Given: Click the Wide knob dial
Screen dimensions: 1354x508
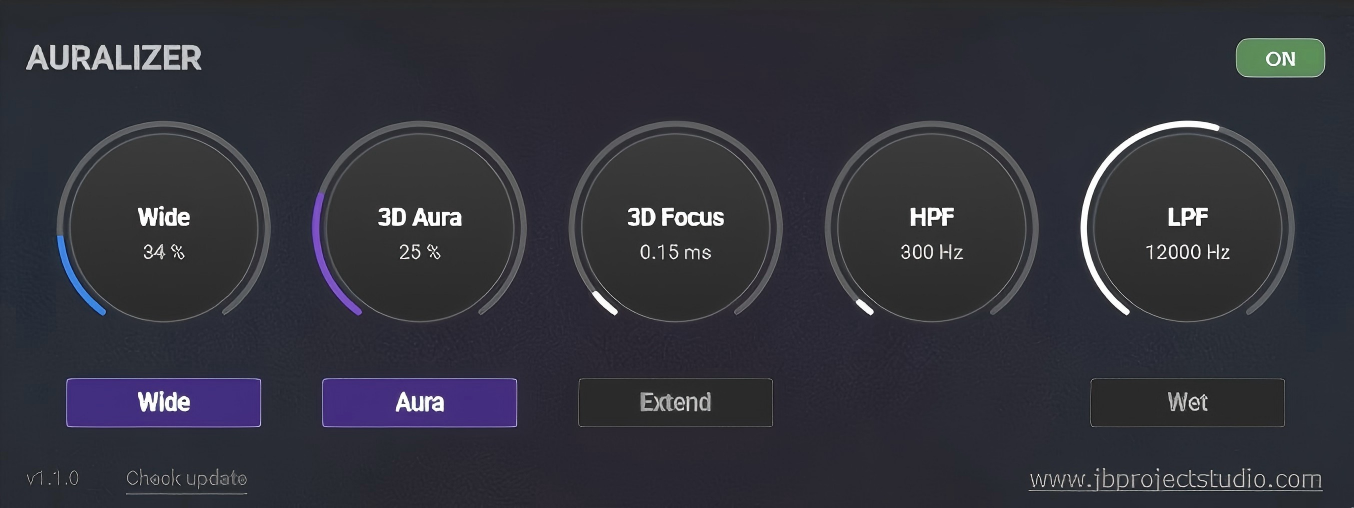Looking at the screenshot, I should [164, 228].
